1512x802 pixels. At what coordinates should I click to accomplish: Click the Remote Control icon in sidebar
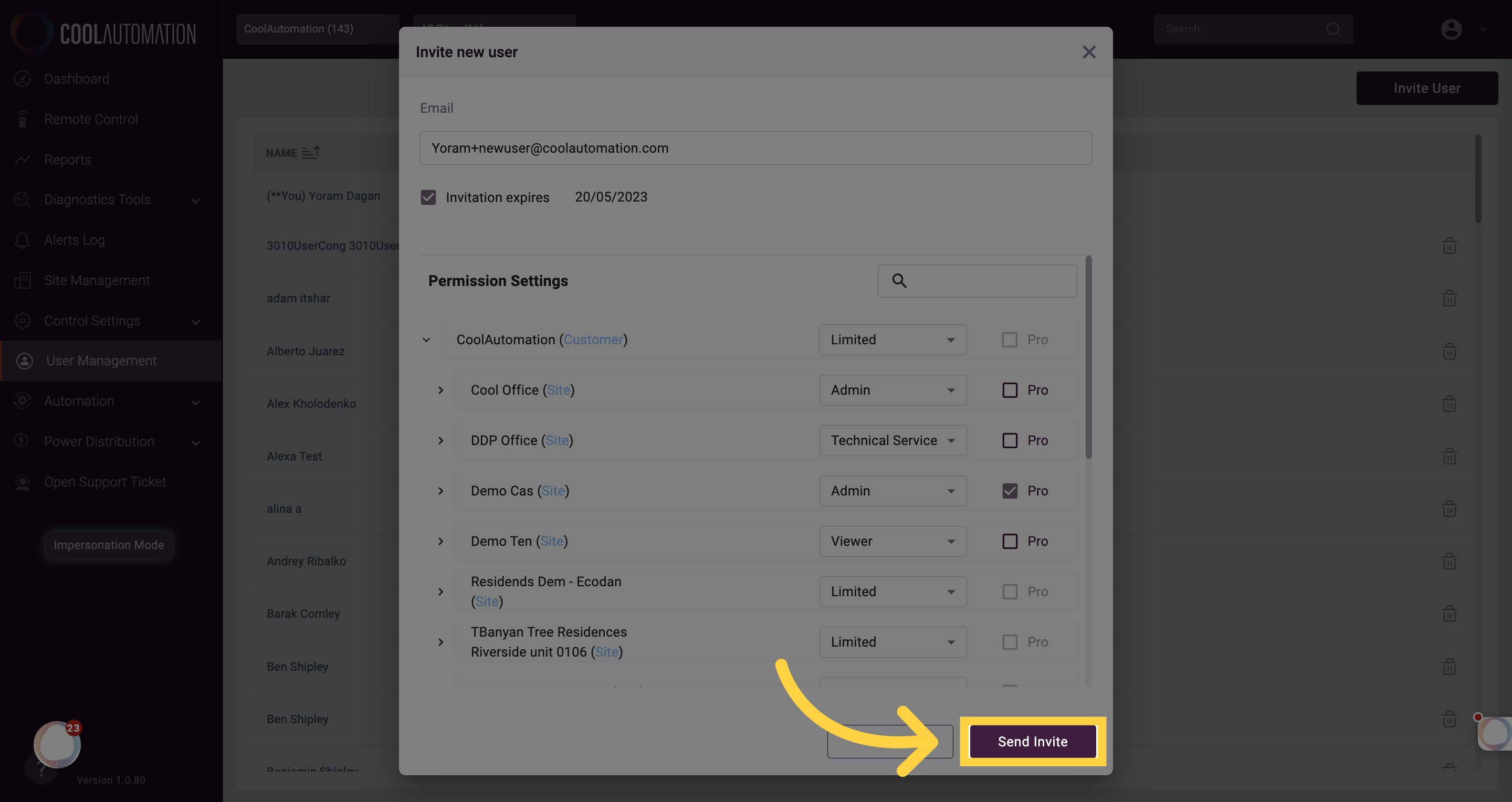pos(22,119)
